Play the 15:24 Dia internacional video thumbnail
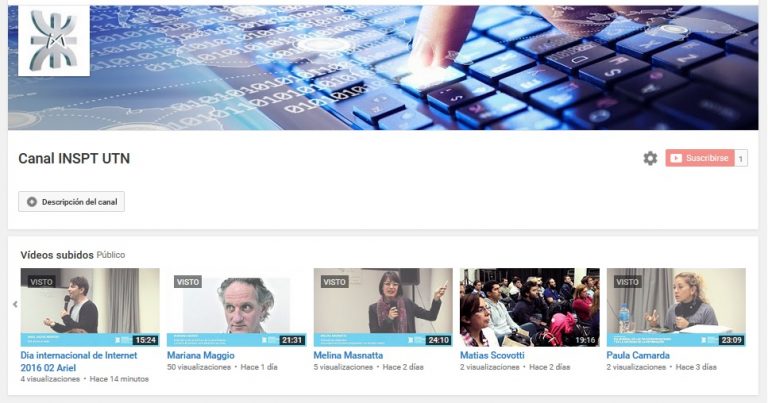768x403 pixels. (x=90, y=306)
